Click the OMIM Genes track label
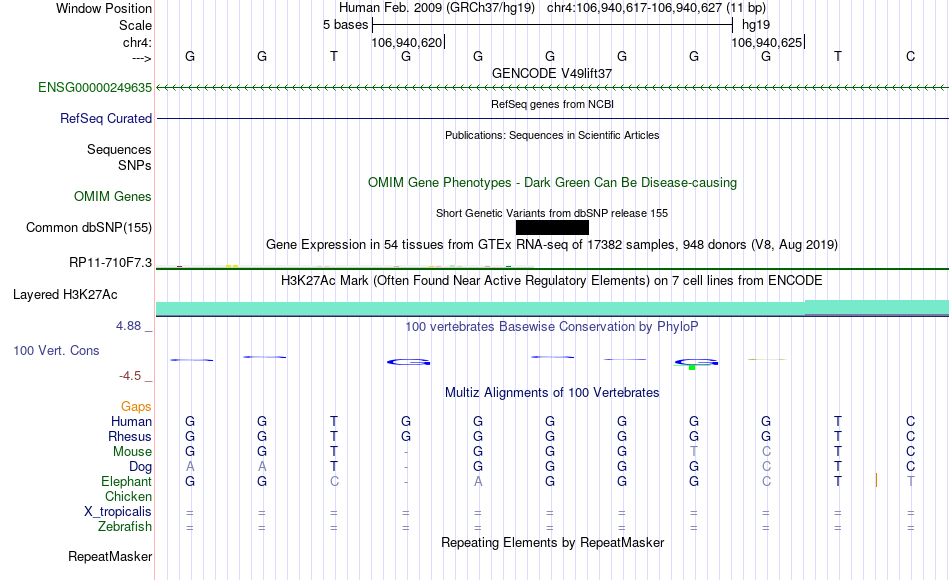The width and height of the screenshot is (950, 580). pos(112,196)
